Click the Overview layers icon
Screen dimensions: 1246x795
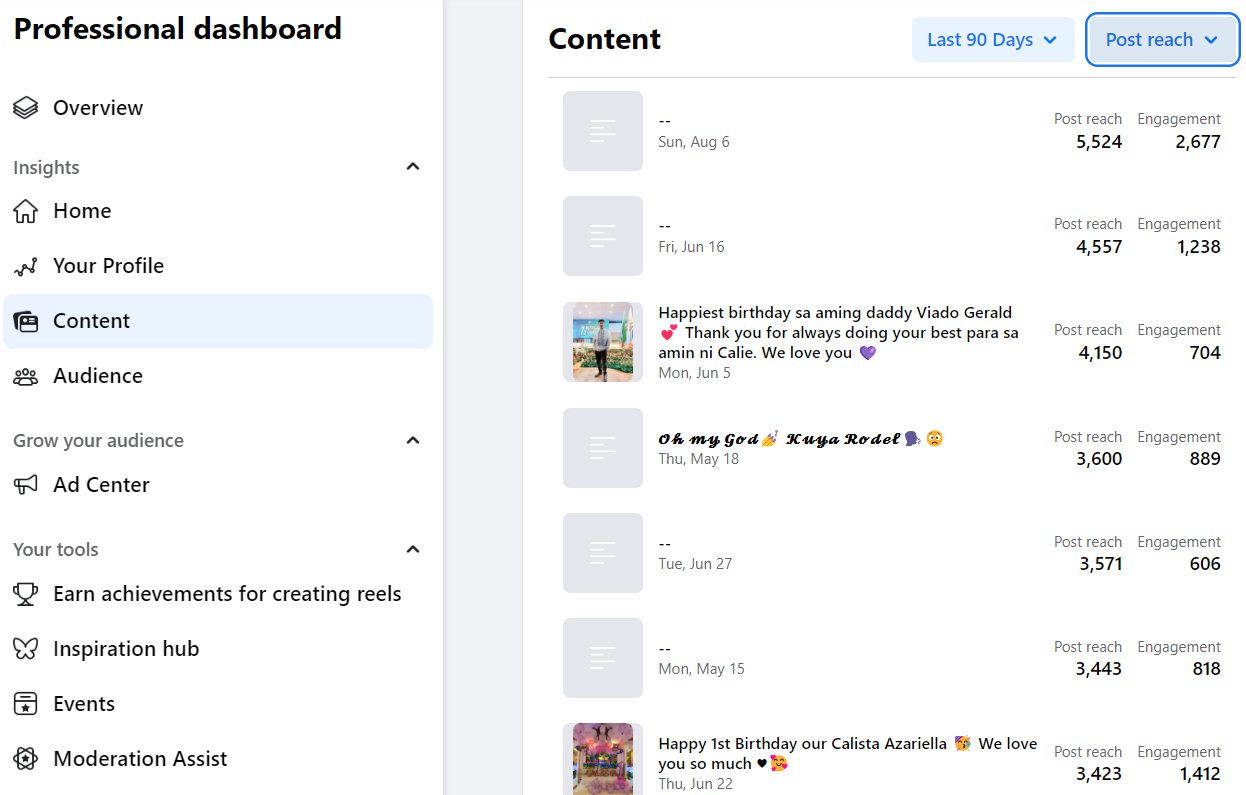[26, 108]
